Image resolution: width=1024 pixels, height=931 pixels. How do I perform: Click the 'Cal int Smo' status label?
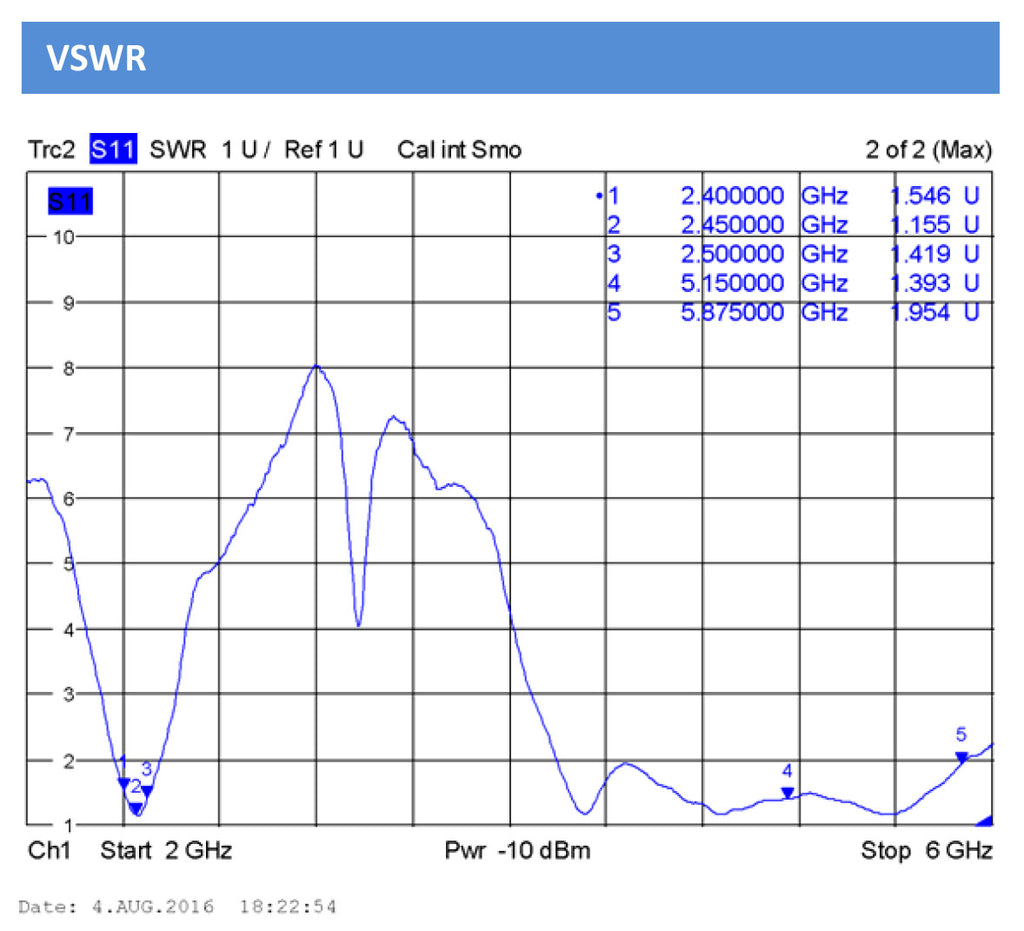tap(459, 150)
